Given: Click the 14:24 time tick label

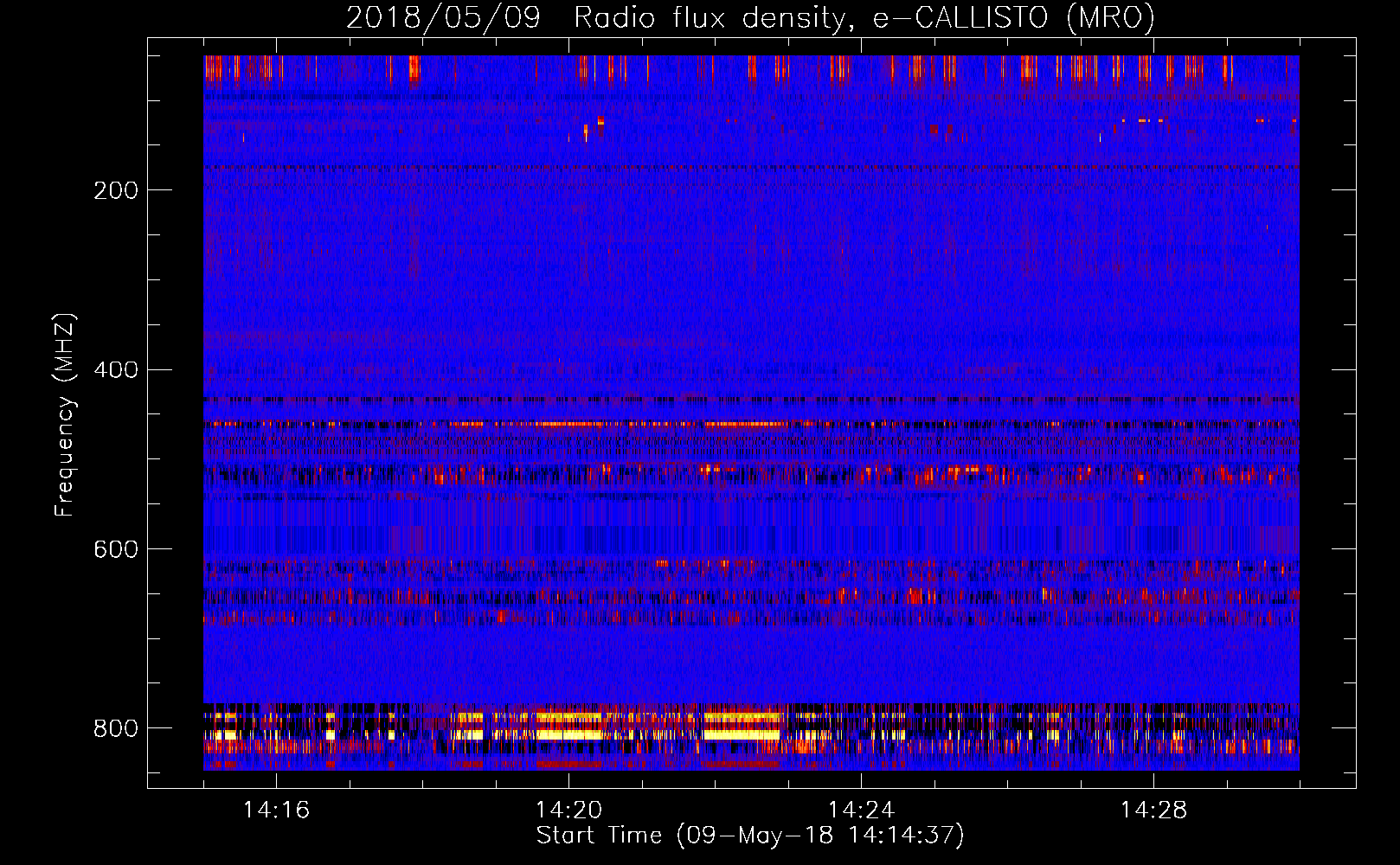Looking at the screenshot, I should 861,811.
